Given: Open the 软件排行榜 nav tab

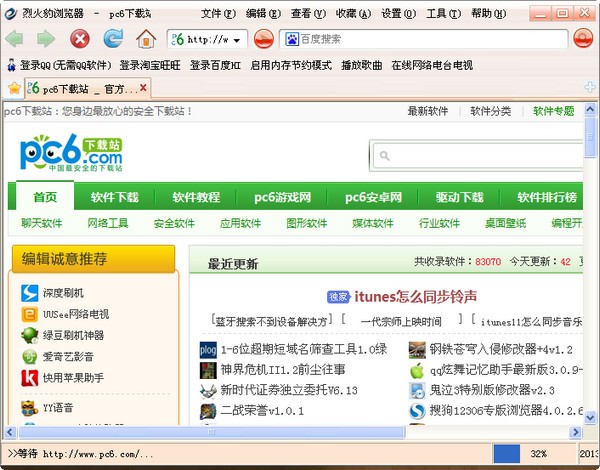Looking at the screenshot, I should point(547,197).
